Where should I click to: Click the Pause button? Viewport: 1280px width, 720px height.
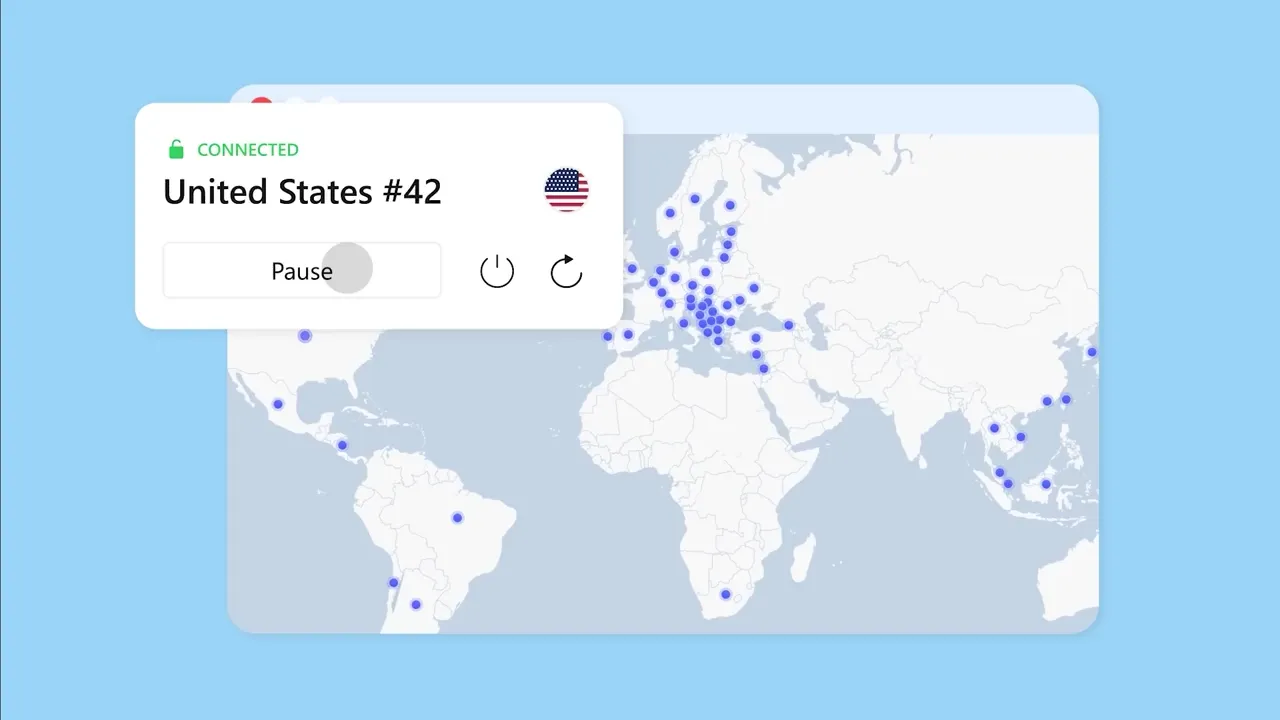pyautogui.click(x=302, y=271)
